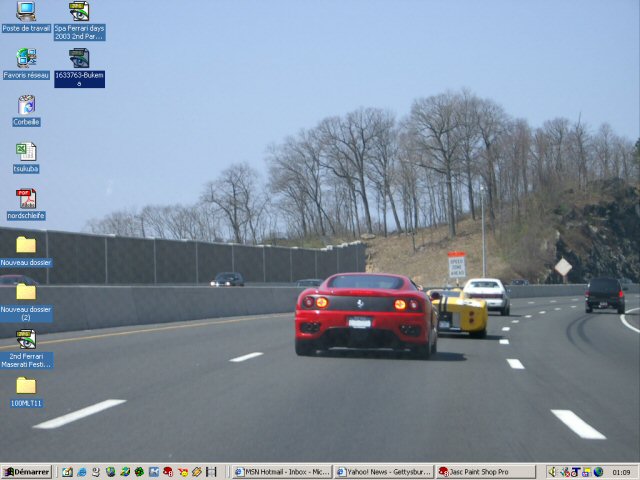Switch to Yahoo! News taskbar window
640x480 pixels.
384,472
